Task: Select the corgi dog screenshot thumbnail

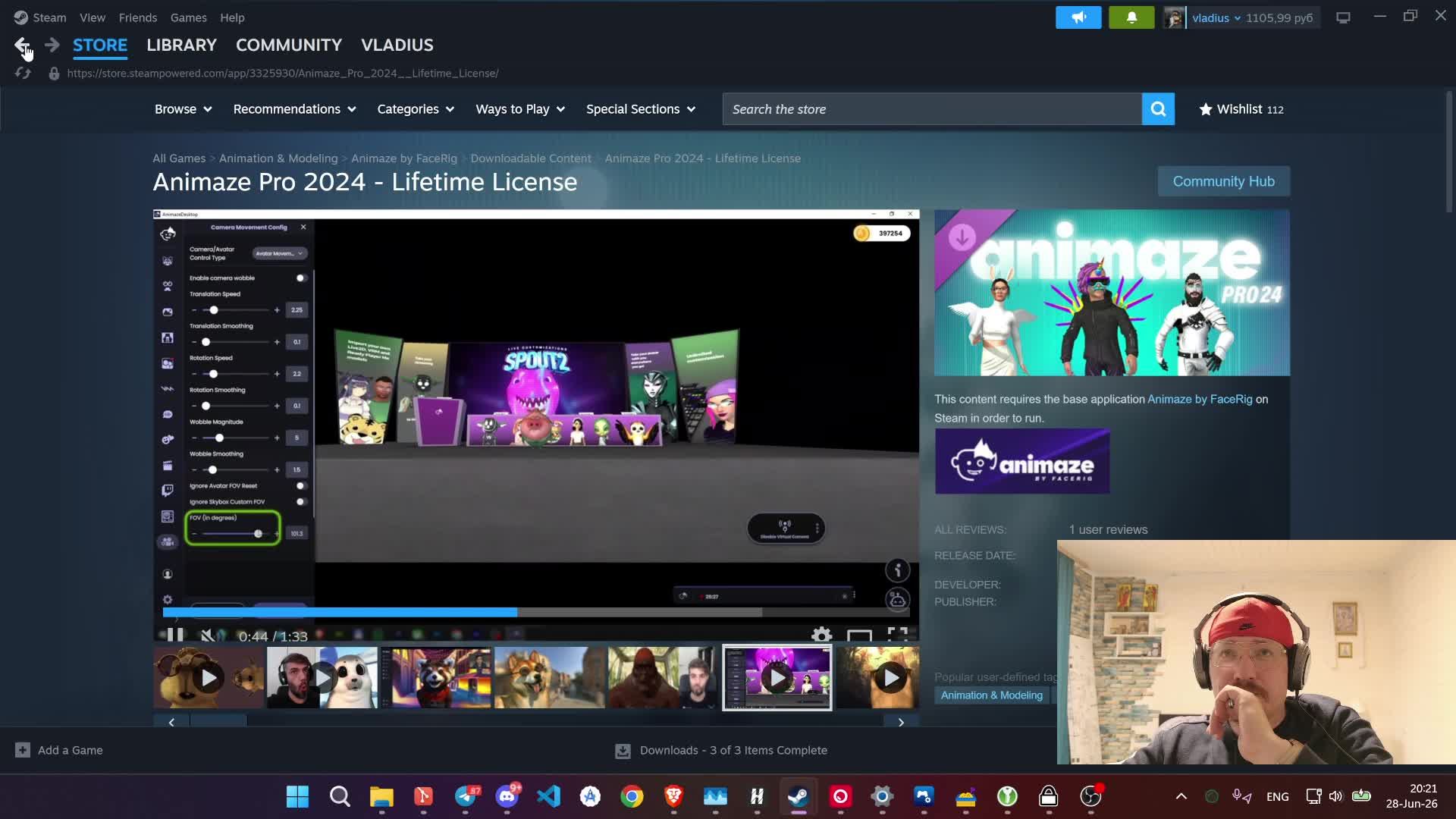Action: click(550, 678)
